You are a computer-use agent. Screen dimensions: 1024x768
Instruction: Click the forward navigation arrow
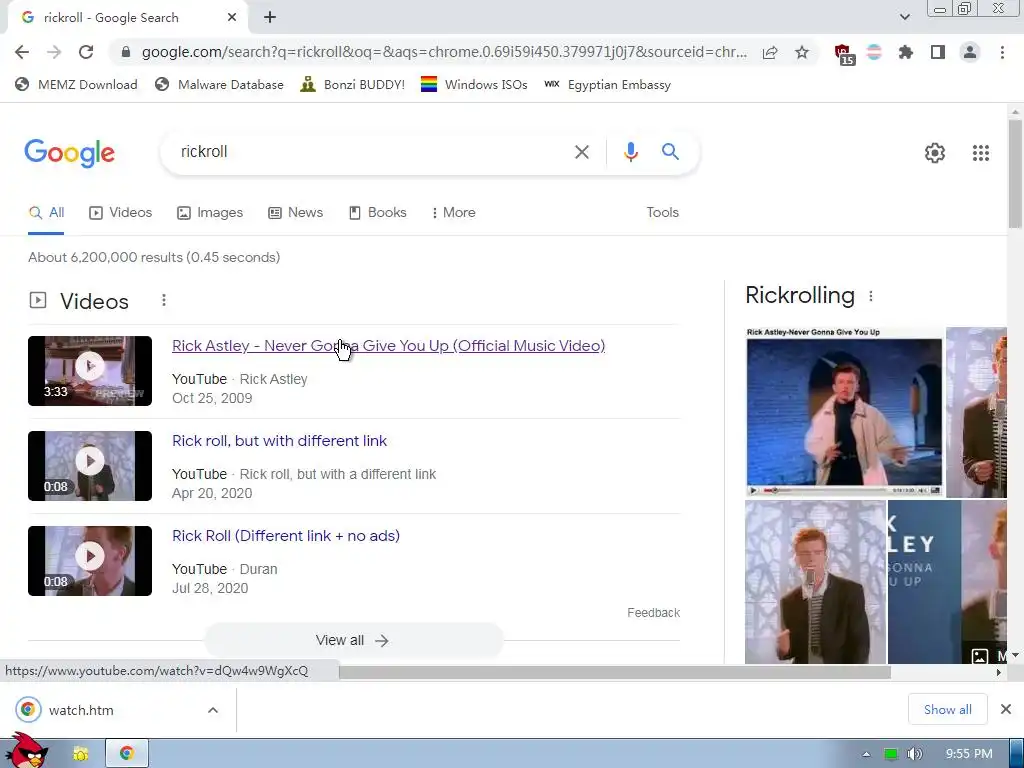coord(54,52)
